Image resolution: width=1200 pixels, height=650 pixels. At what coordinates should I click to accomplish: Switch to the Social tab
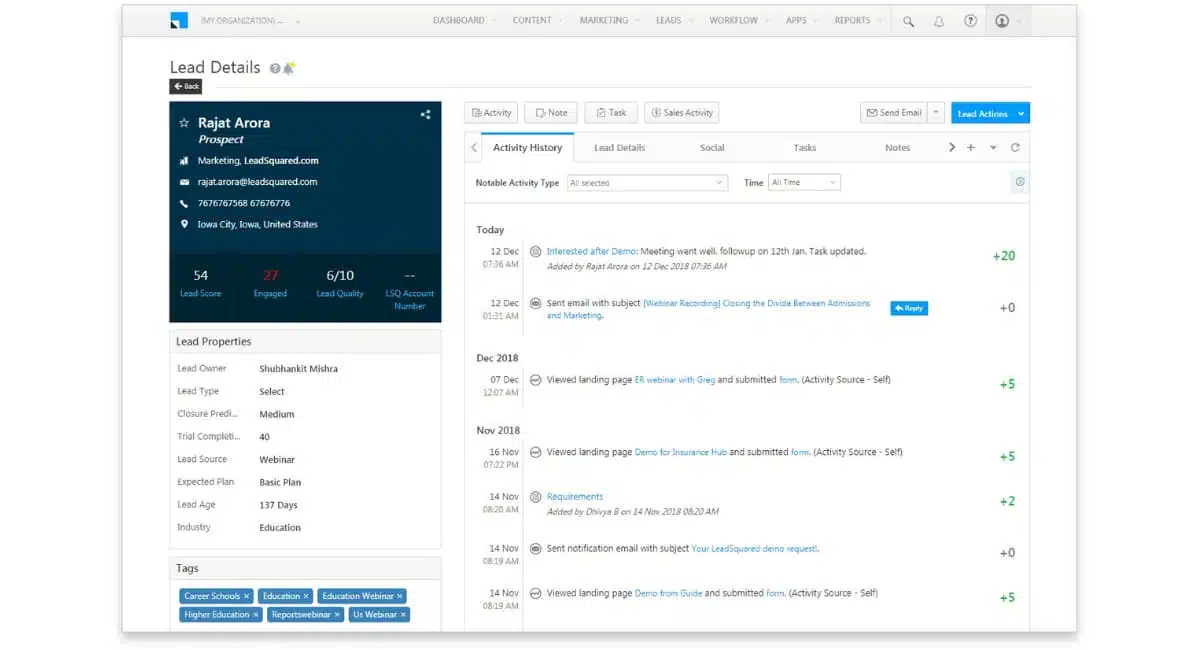coord(712,148)
